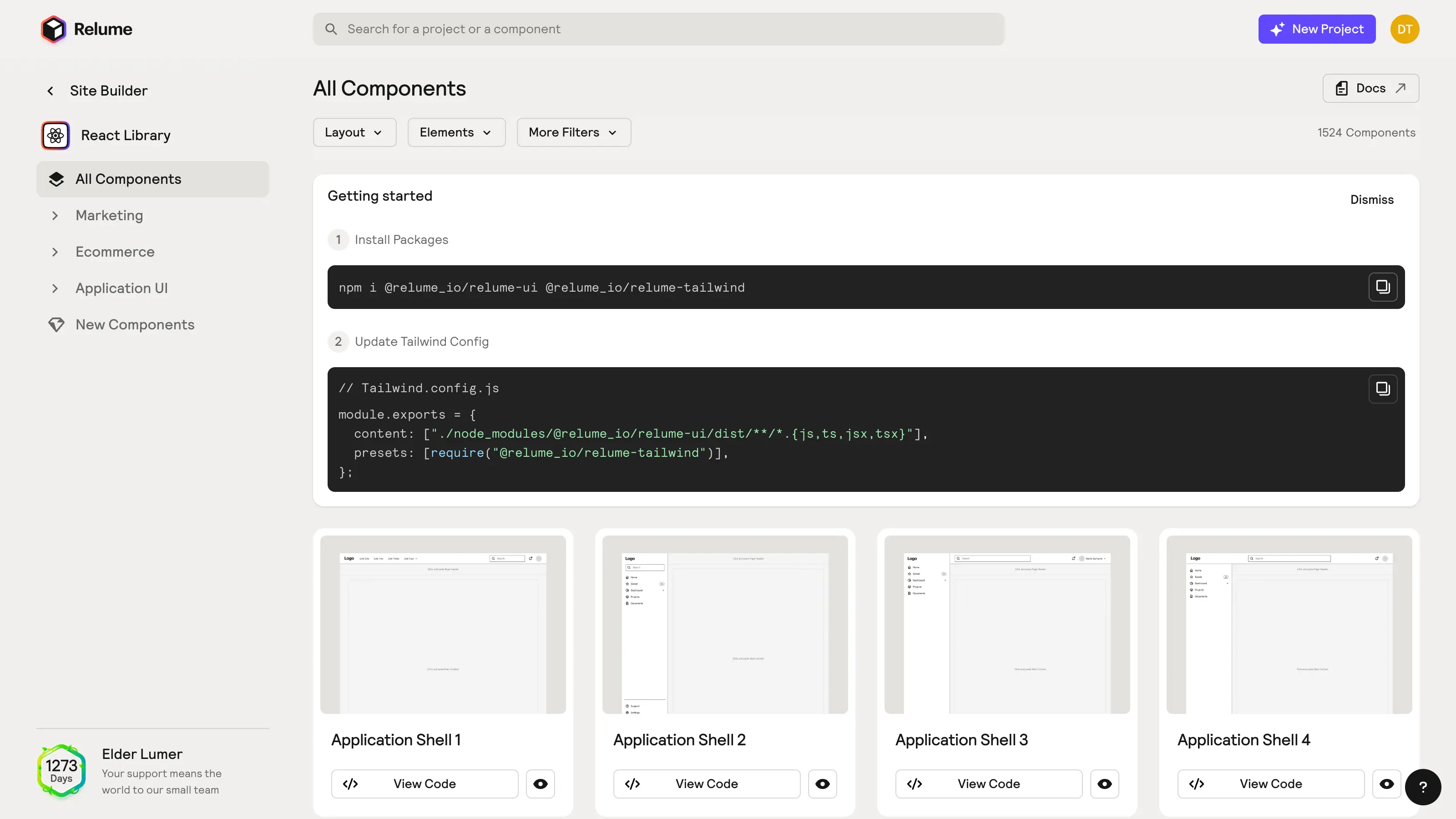
Task: Select Application UI in the sidebar
Action: click(x=152, y=288)
